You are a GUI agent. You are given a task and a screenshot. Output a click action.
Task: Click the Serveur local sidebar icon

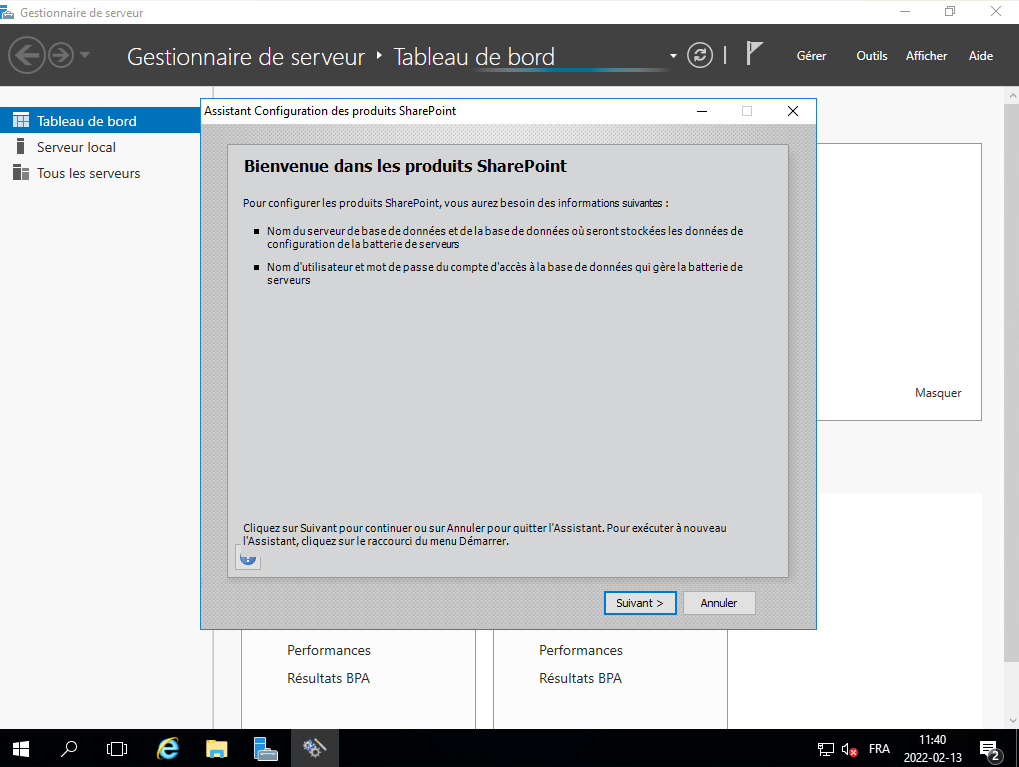[x=21, y=146]
